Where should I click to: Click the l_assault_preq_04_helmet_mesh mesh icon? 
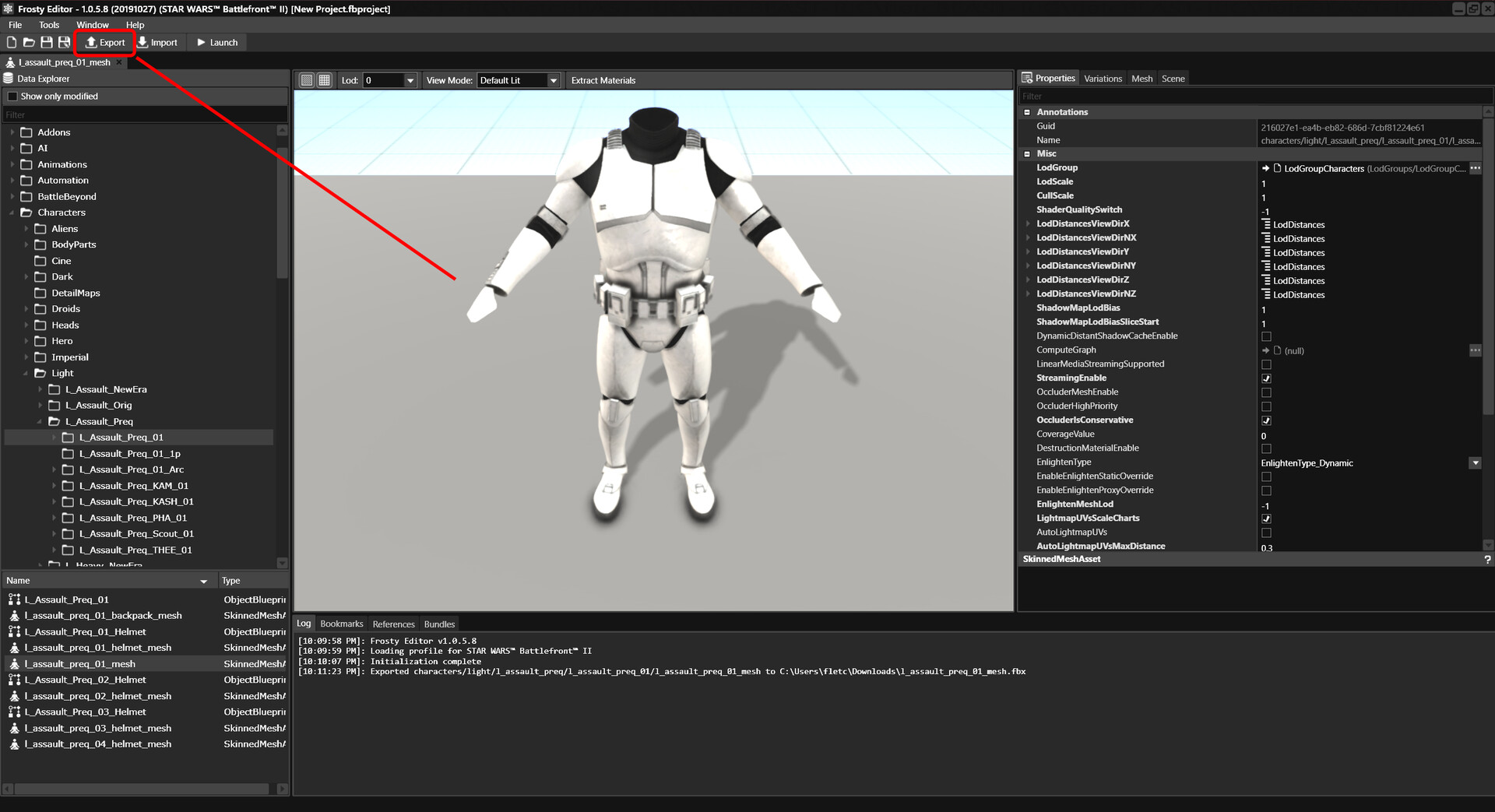(14, 744)
